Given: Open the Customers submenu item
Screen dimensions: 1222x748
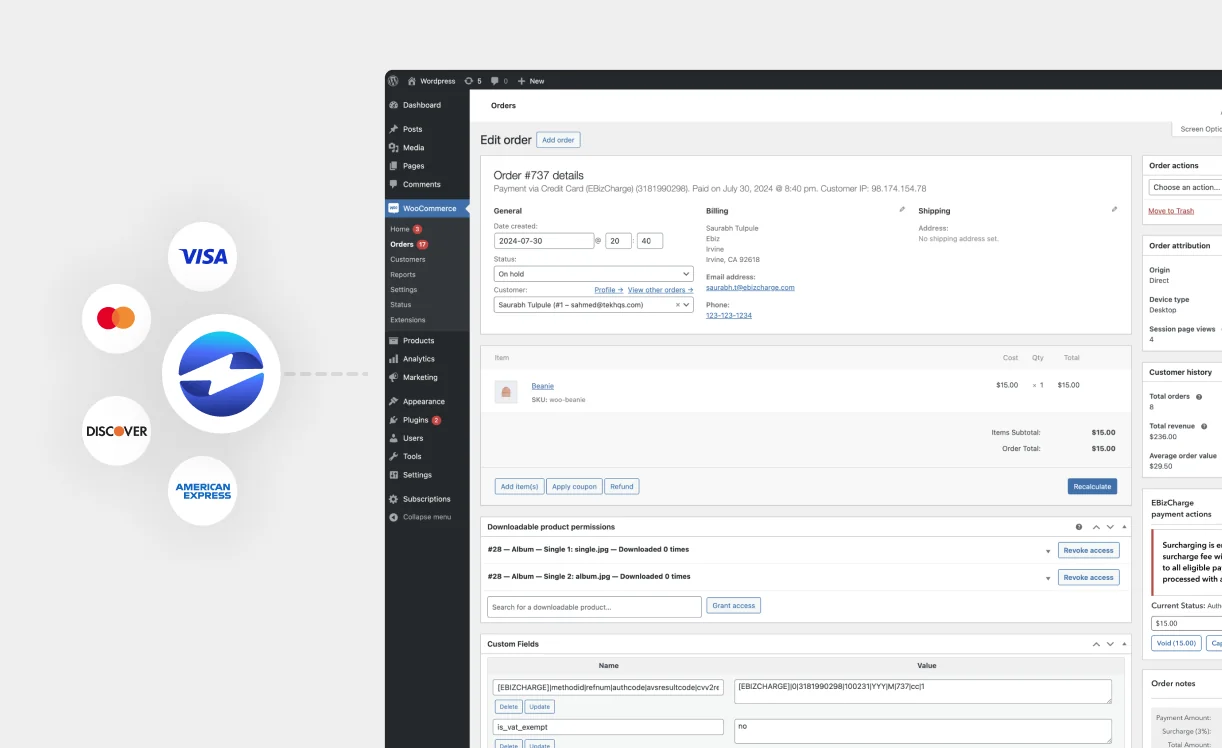Looking at the screenshot, I should point(408,259).
